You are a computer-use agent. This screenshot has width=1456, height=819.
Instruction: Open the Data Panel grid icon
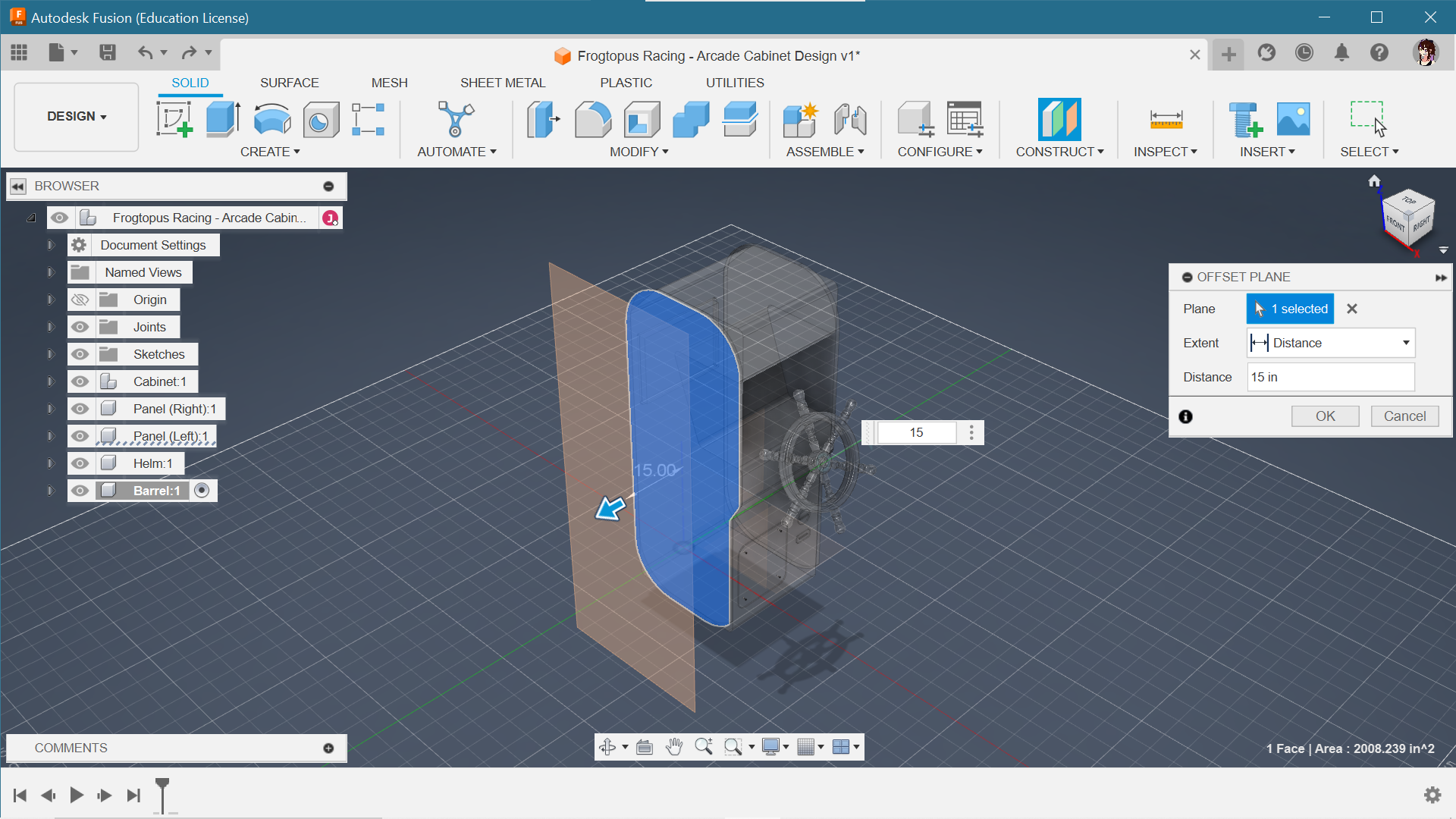(19, 52)
